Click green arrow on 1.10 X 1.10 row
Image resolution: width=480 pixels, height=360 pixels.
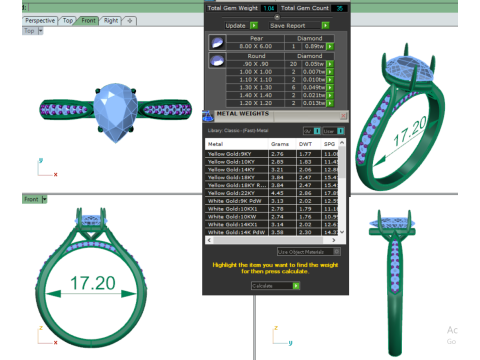[330, 80]
